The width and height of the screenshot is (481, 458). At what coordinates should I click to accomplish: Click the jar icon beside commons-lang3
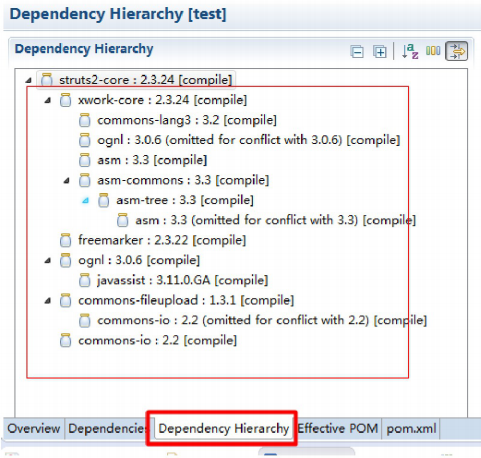[85, 120]
